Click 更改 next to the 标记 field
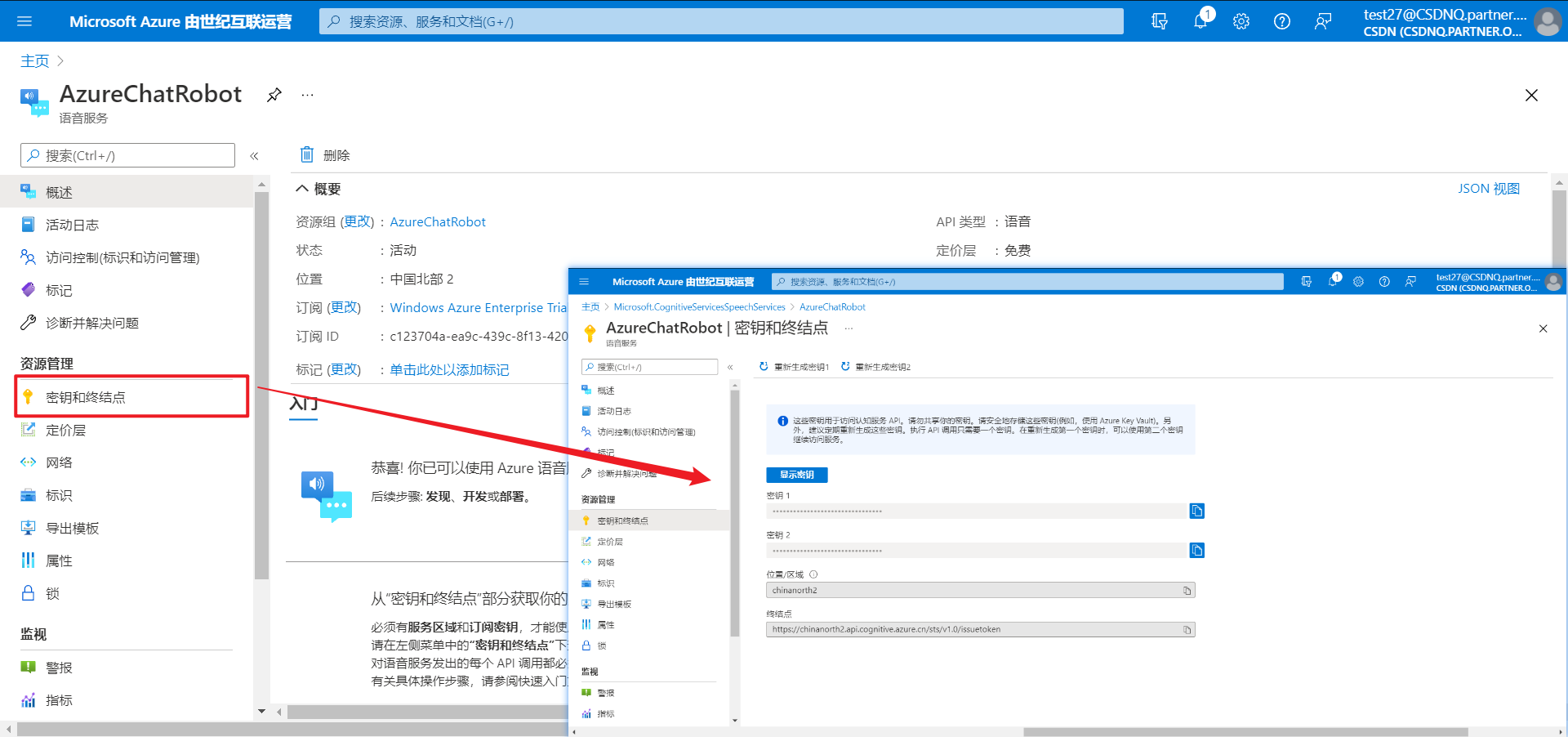 (344, 369)
